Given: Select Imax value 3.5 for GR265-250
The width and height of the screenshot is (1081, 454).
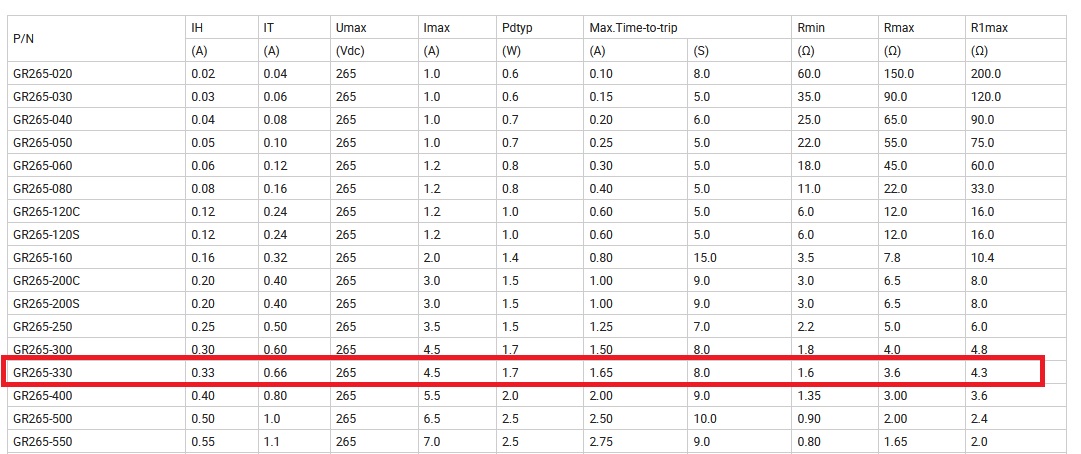Looking at the screenshot, I should point(432,327).
